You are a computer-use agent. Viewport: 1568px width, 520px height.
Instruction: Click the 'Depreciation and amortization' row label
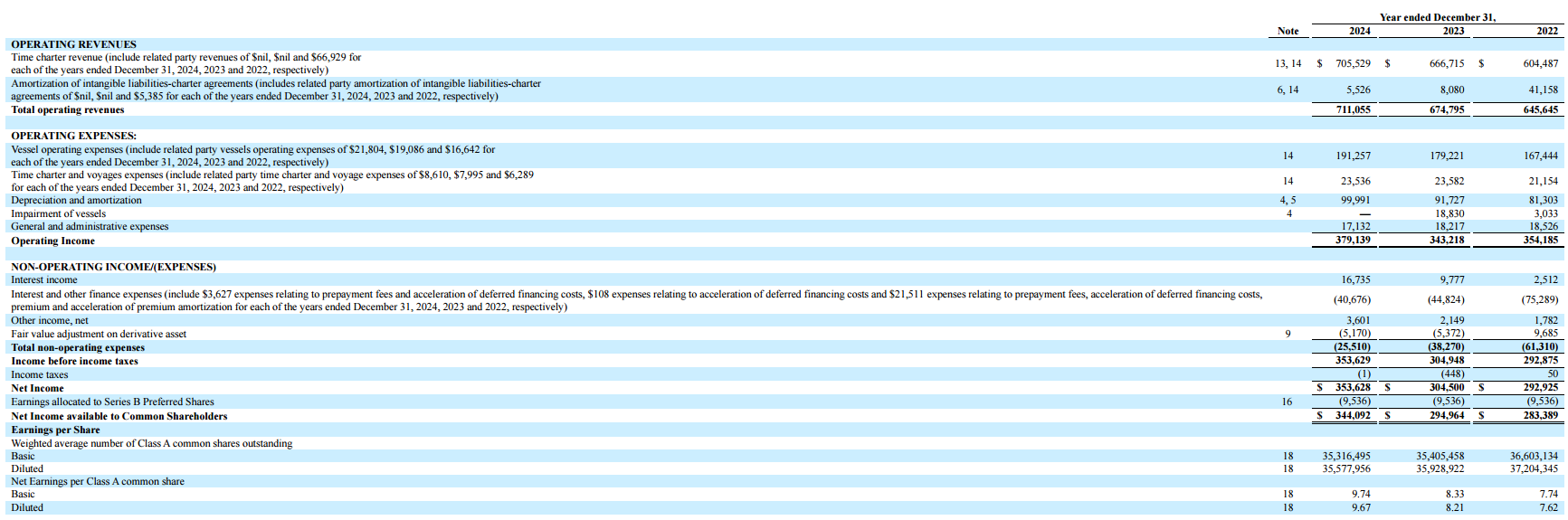[x=76, y=201]
